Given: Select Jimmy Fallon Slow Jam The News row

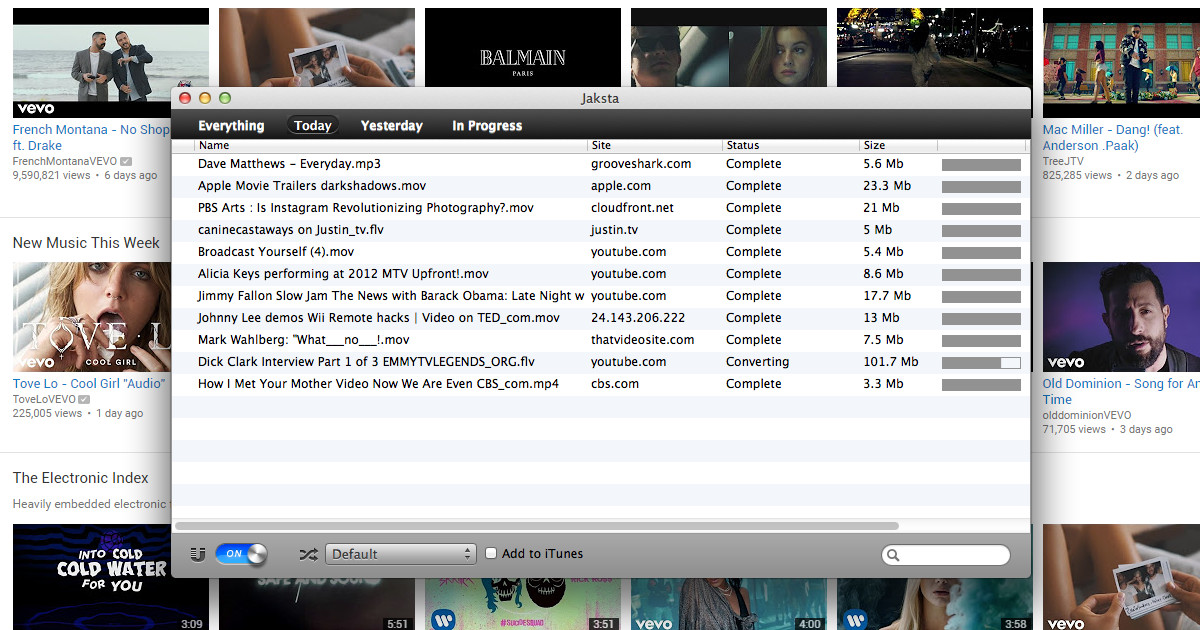Looking at the screenshot, I should [600, 296].
